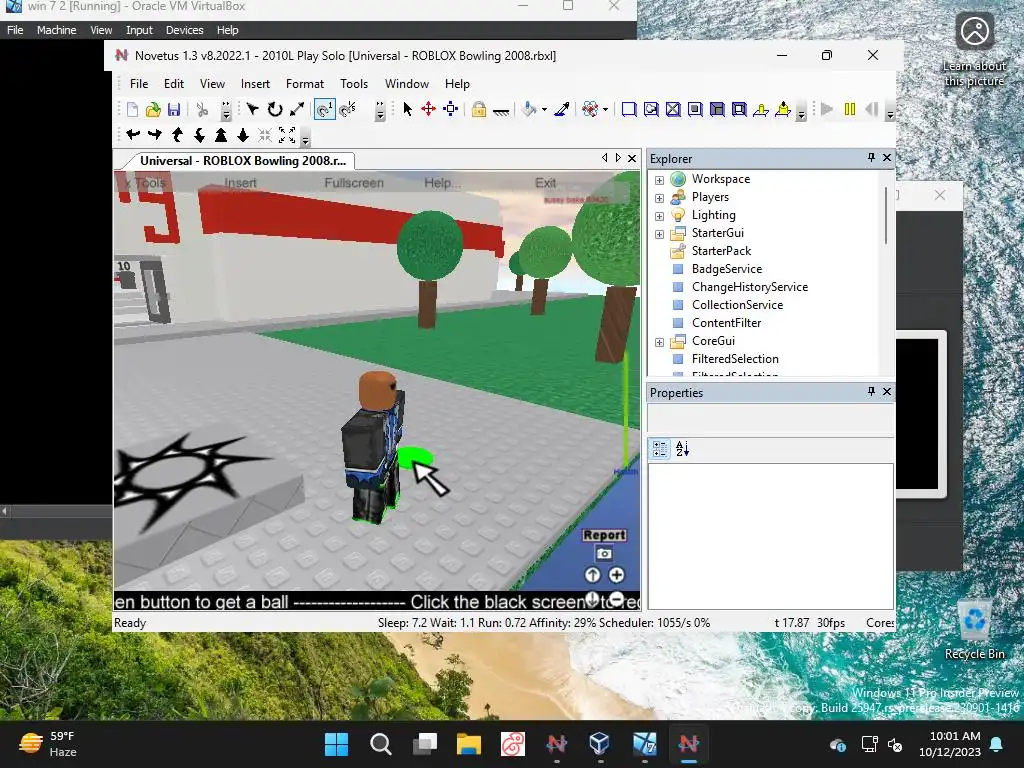
Task: Switch Properties to categorized view
Action: pyautogui.click(x=660, y=449)
